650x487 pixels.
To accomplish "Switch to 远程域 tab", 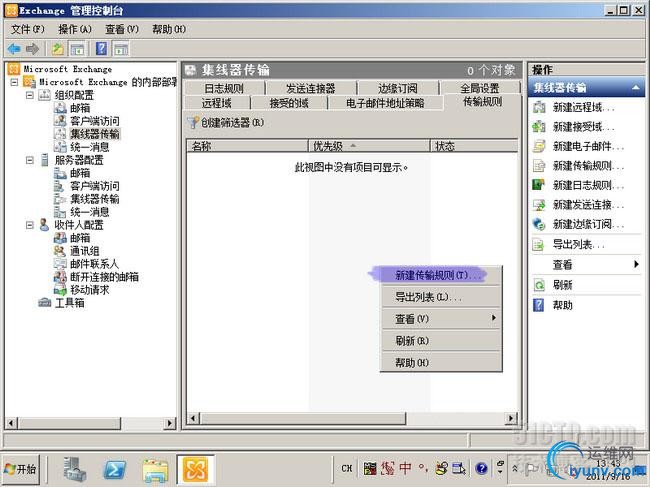I will click(x=216, y=102).
